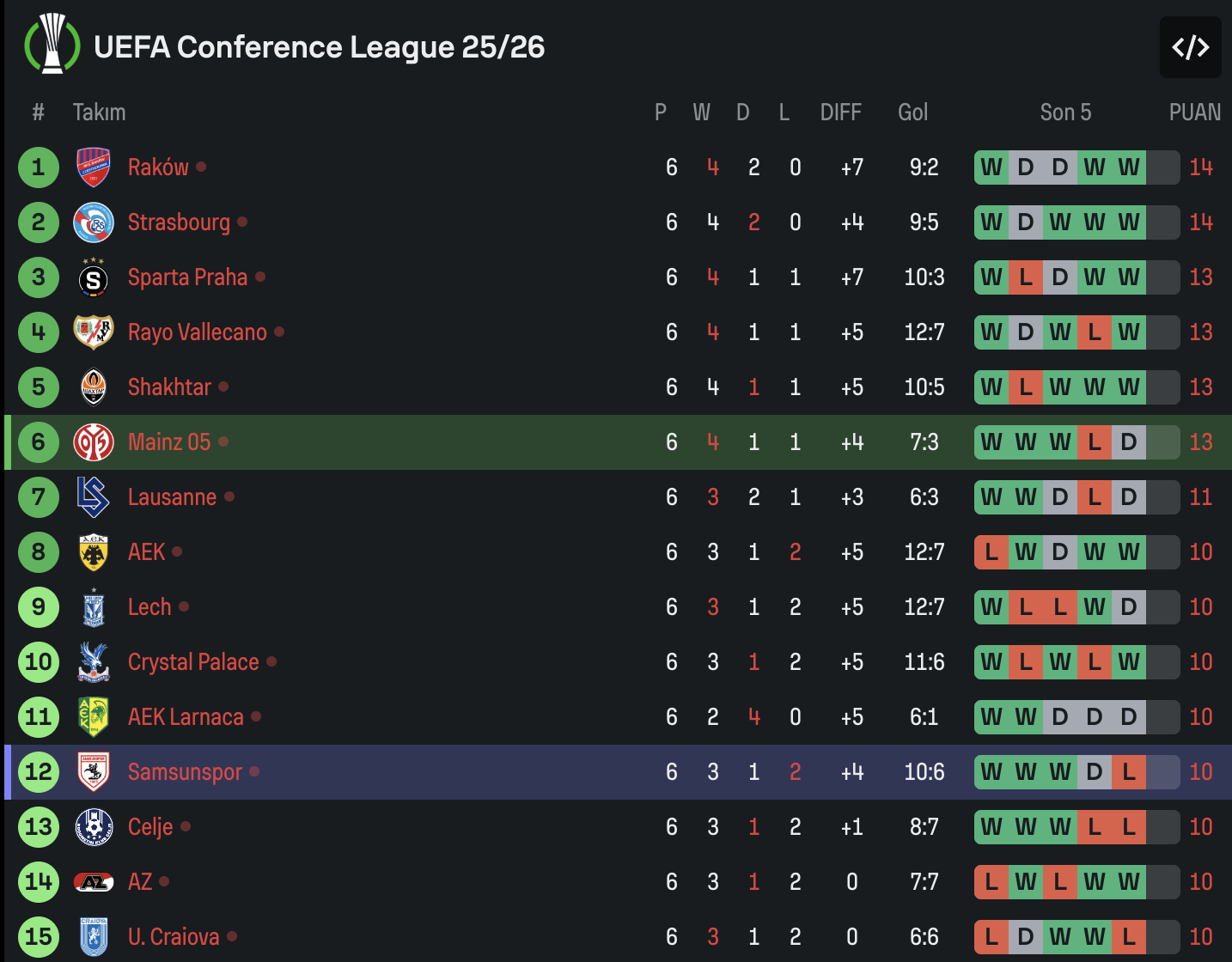The image size is (1232, 962).
Task: Click the red L badge in Samsunspor's form
Action: pos(1129,772)
